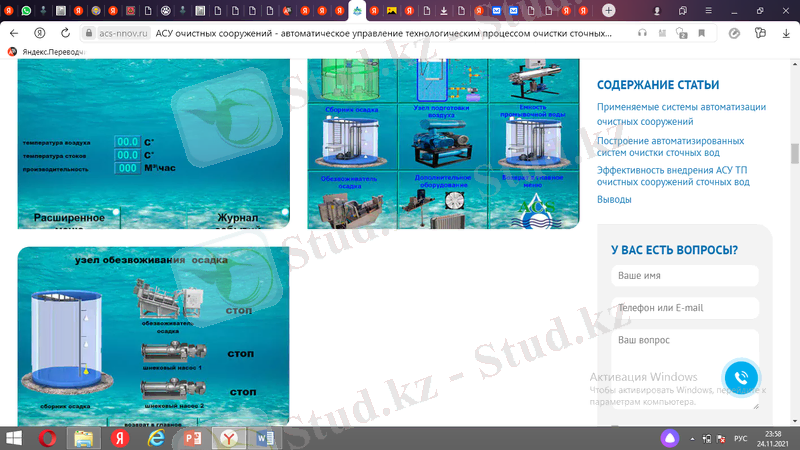The width and height of the screenshot is (800, 450).
Task: Open Opera from the taskbar
Action: pyautogui.click(x=47, y=438)
